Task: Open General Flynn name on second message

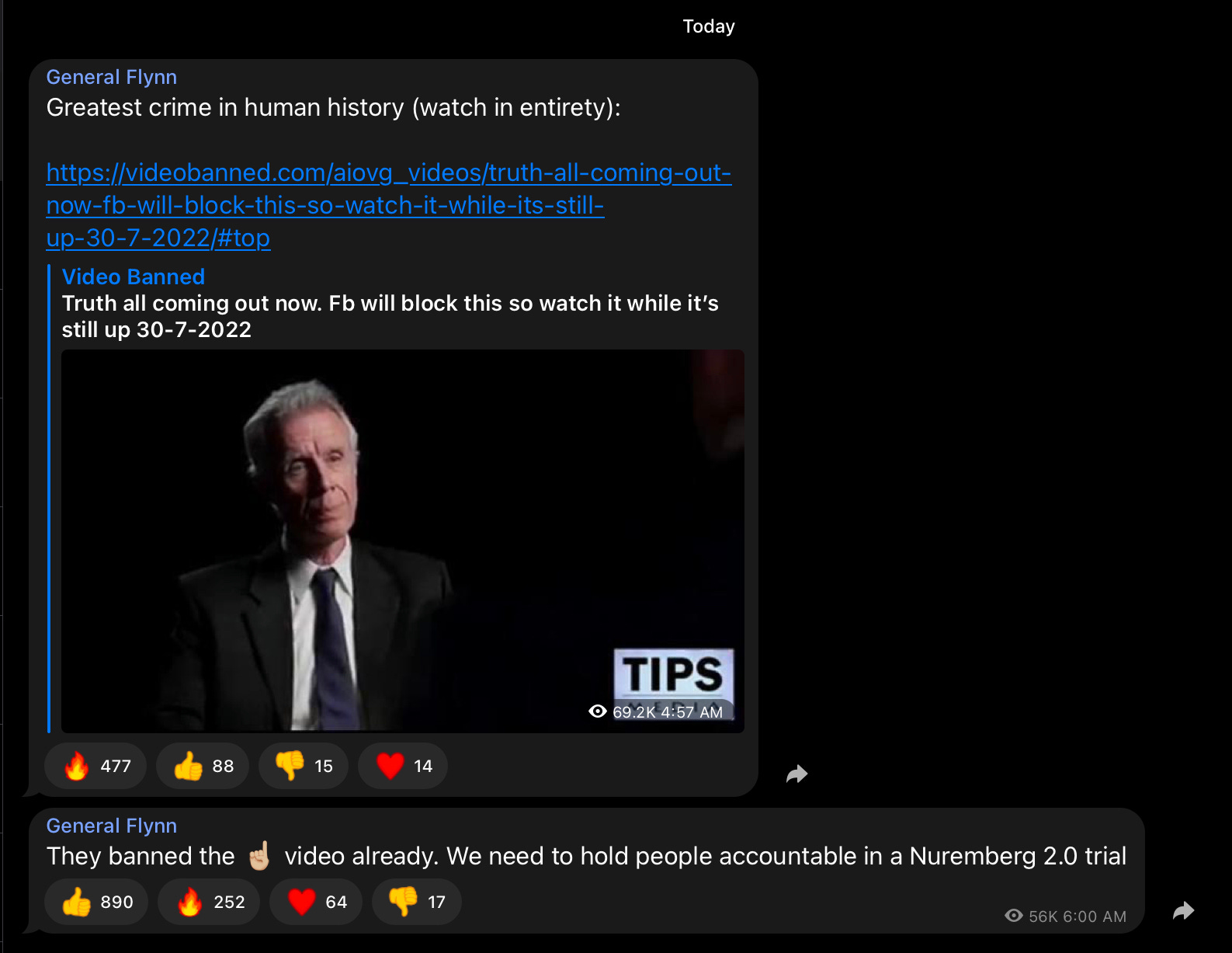Action: coord(112,826)
